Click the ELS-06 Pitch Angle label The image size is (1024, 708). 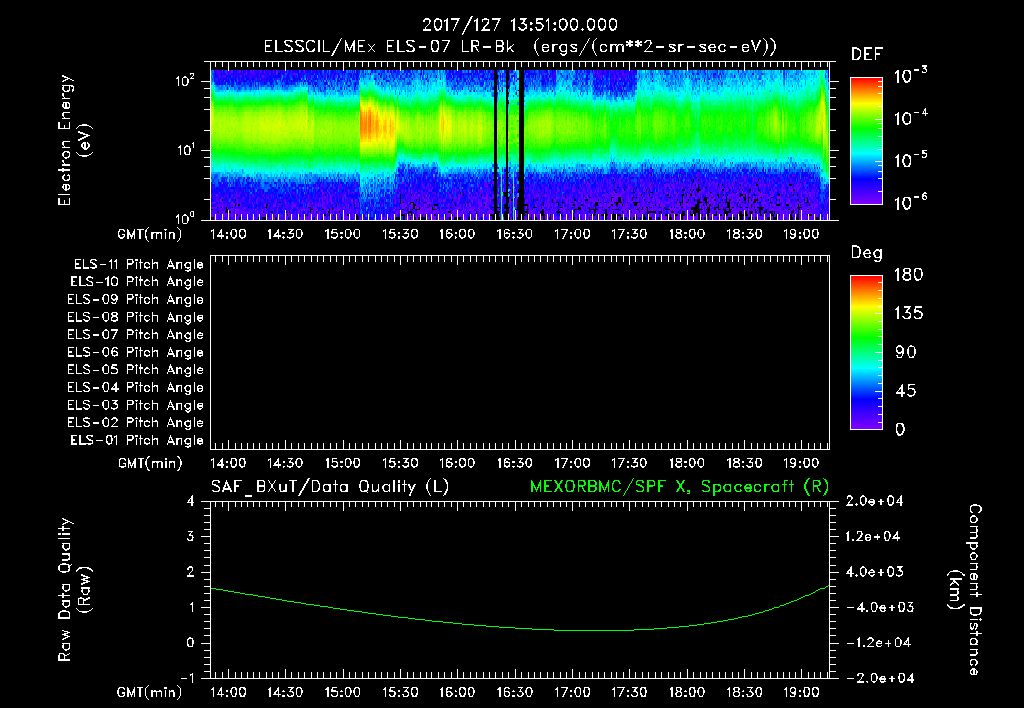(x=136, y=353)
